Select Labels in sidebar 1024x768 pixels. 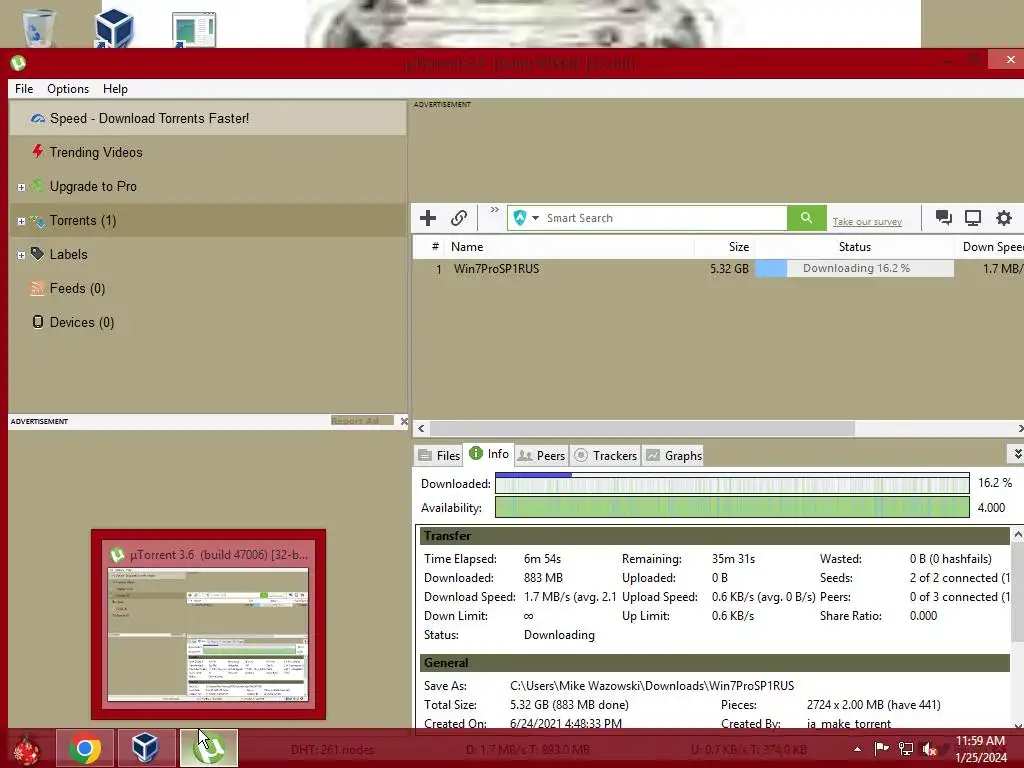tap(208, 254)
